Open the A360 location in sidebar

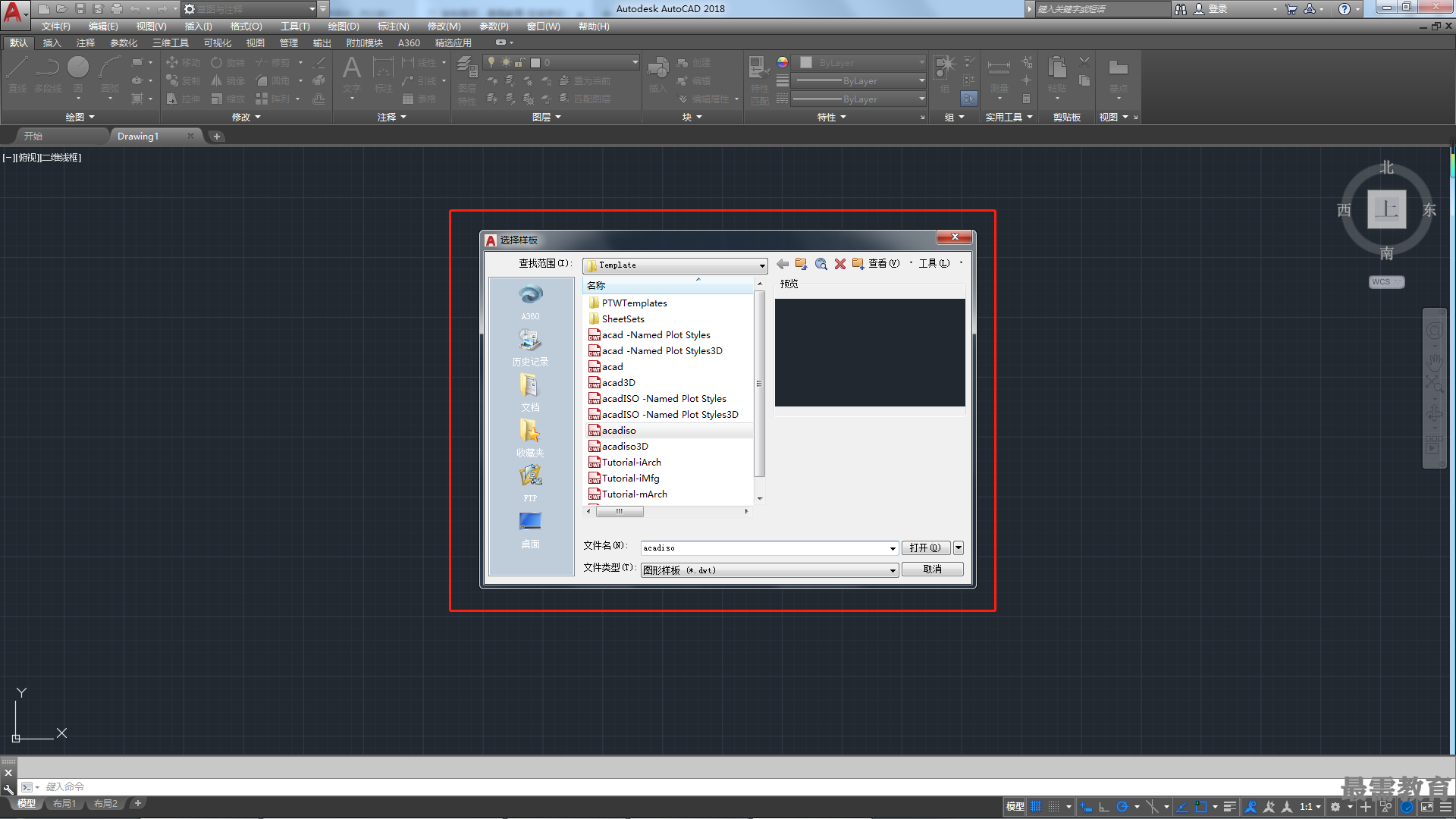[x=531, y=302]
